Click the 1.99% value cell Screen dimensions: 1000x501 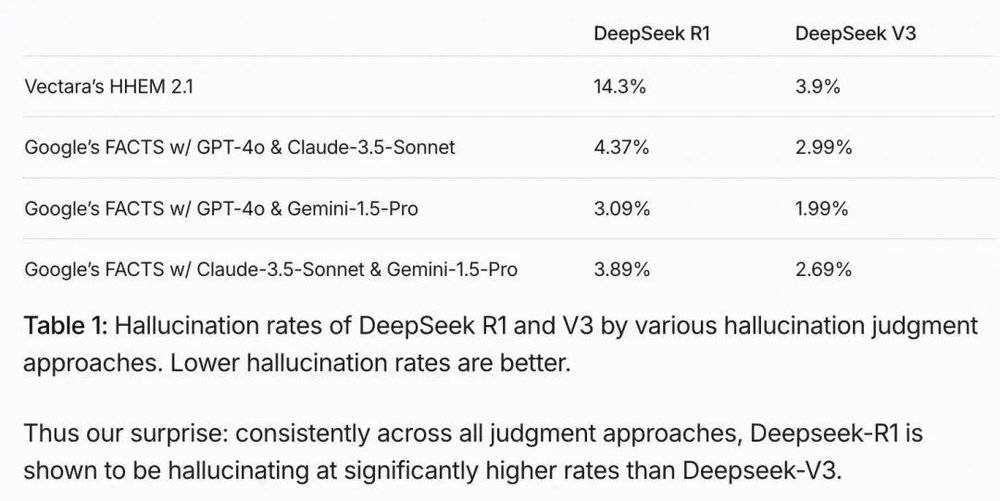822,209
